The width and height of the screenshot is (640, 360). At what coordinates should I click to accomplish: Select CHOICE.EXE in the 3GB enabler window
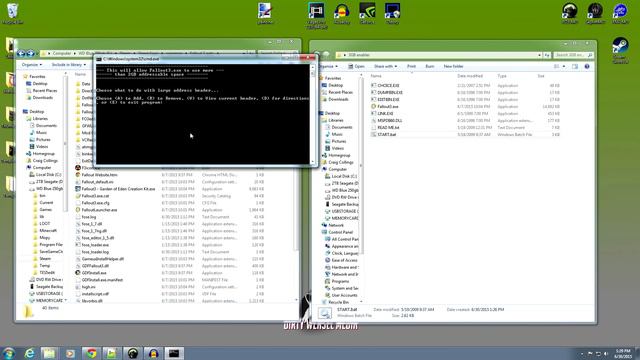(388, 86)
